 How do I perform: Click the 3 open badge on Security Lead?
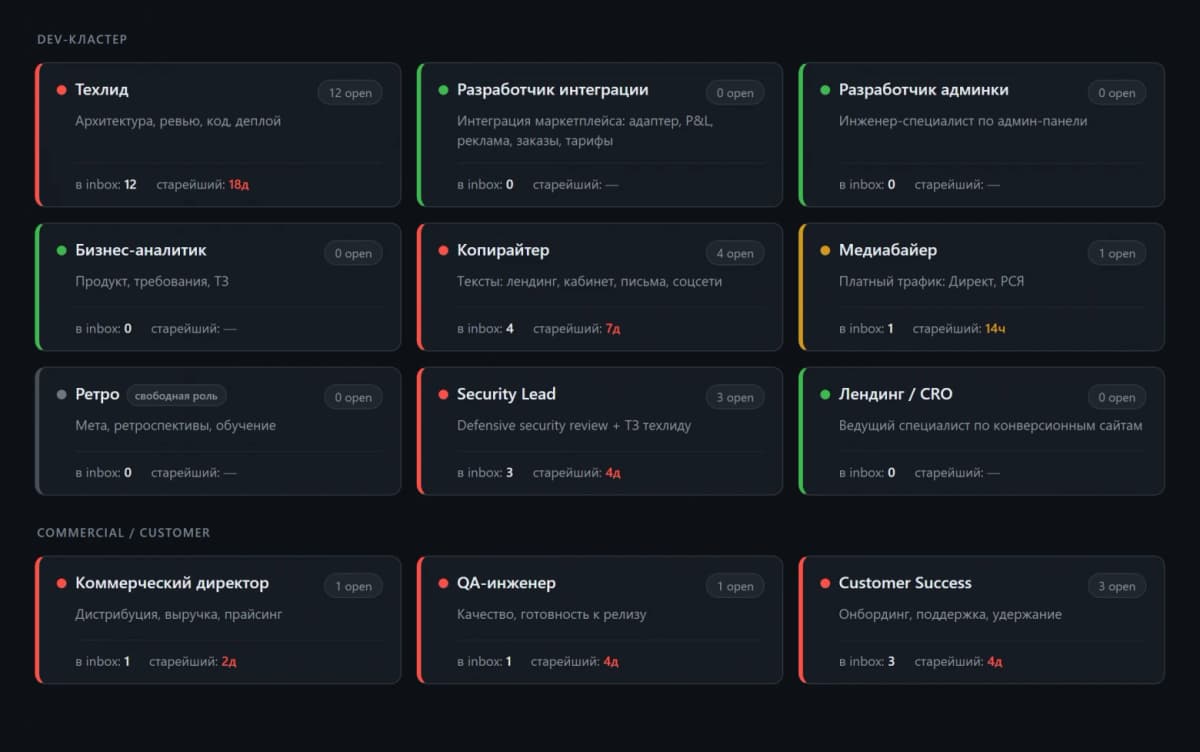[735, 397]
